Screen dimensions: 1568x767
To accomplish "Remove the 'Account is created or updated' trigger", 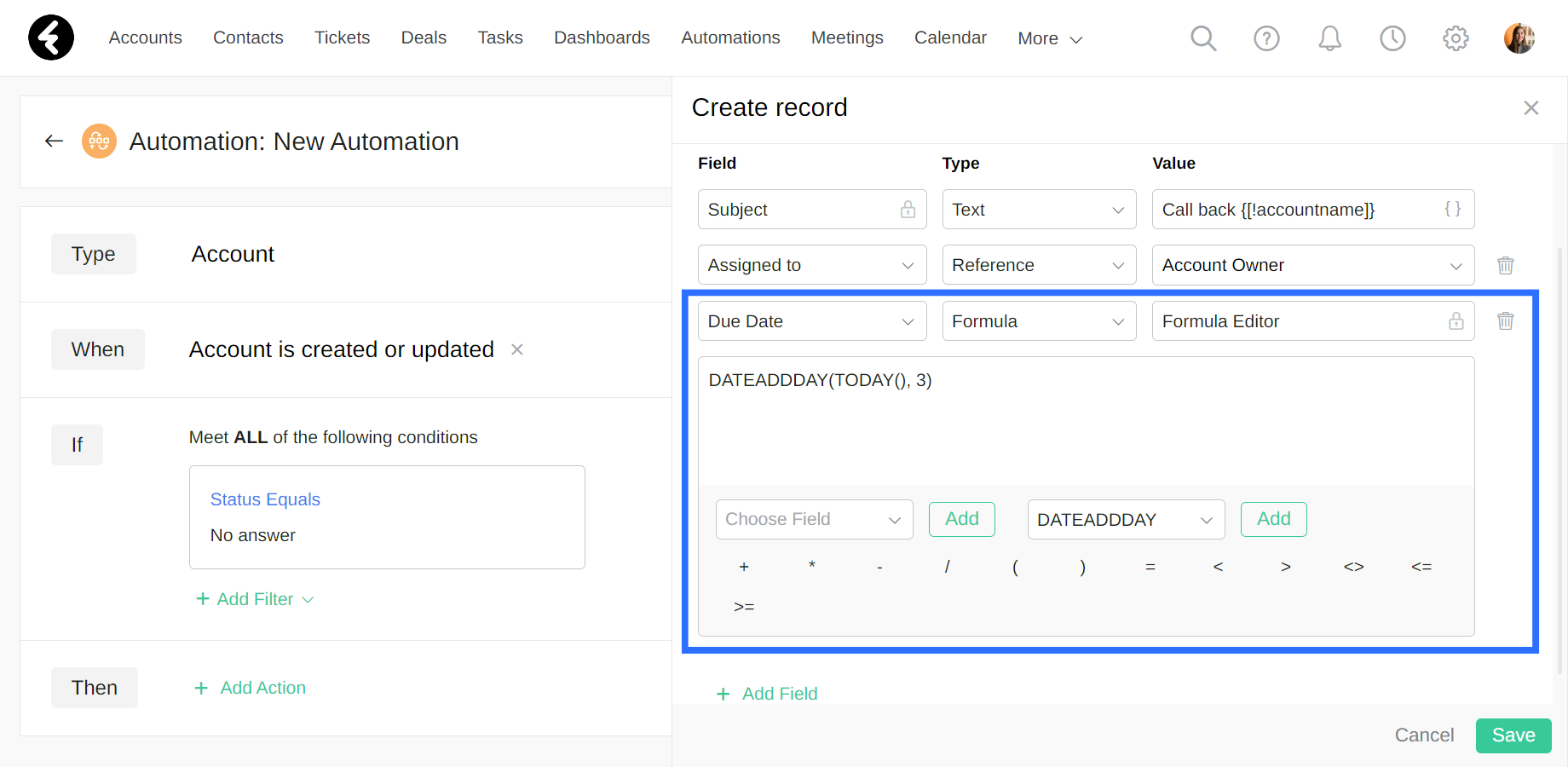I will [x=516, y=349].
